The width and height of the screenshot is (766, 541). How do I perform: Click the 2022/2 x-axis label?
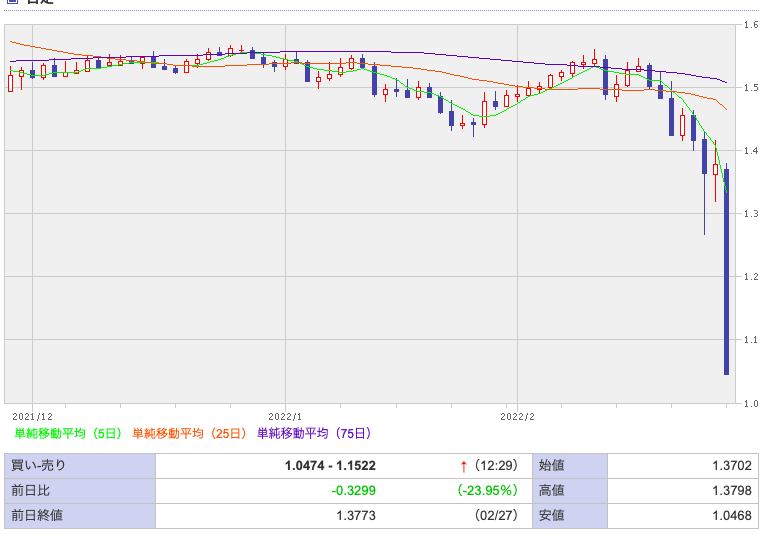point(517,417)
